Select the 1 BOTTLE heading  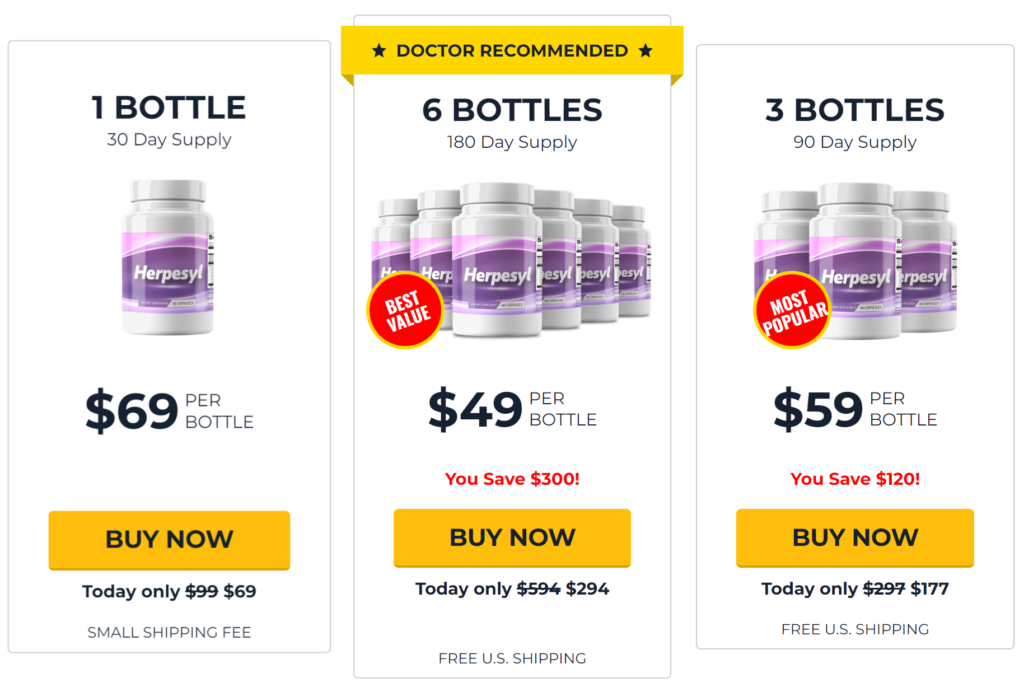click(168, 108)
